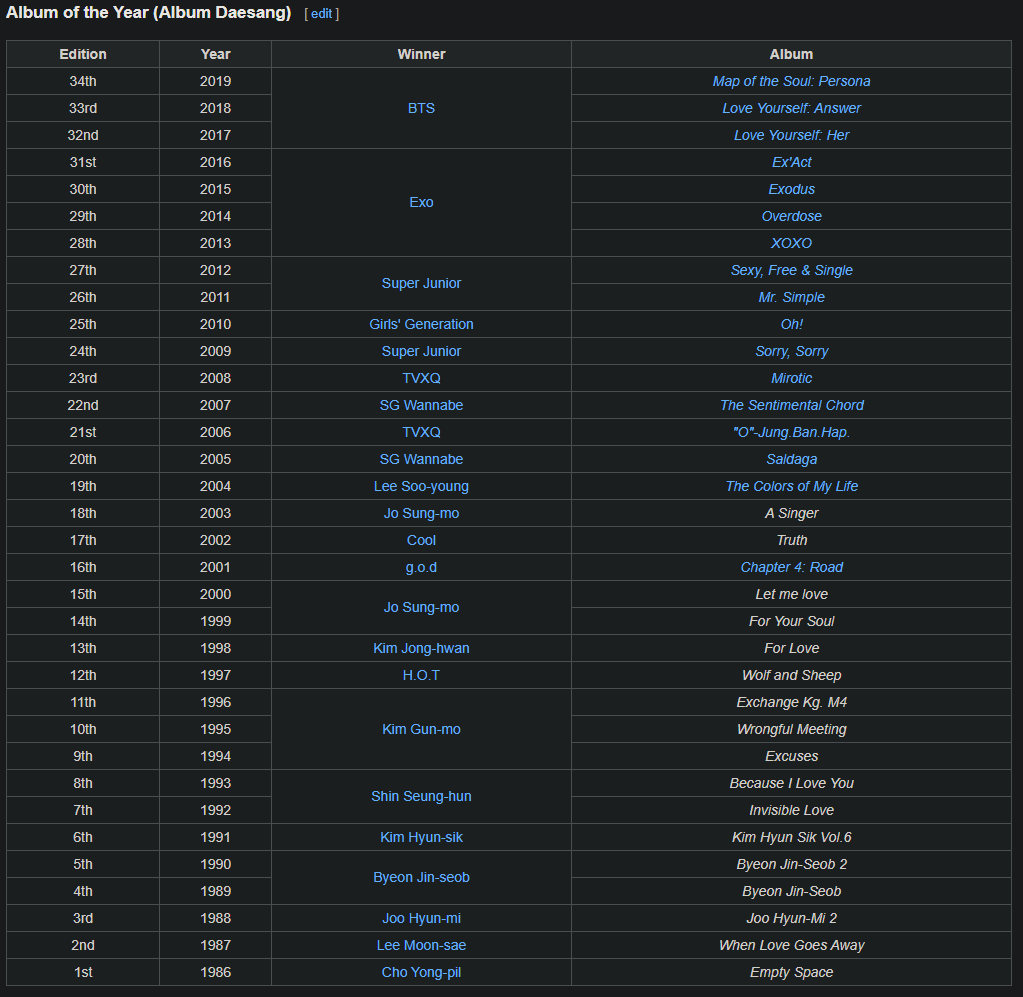The height and width of the screenshot is (997, 1023).
Task: Click the Wolf and Sheep album text
Action: click(791, 675)
